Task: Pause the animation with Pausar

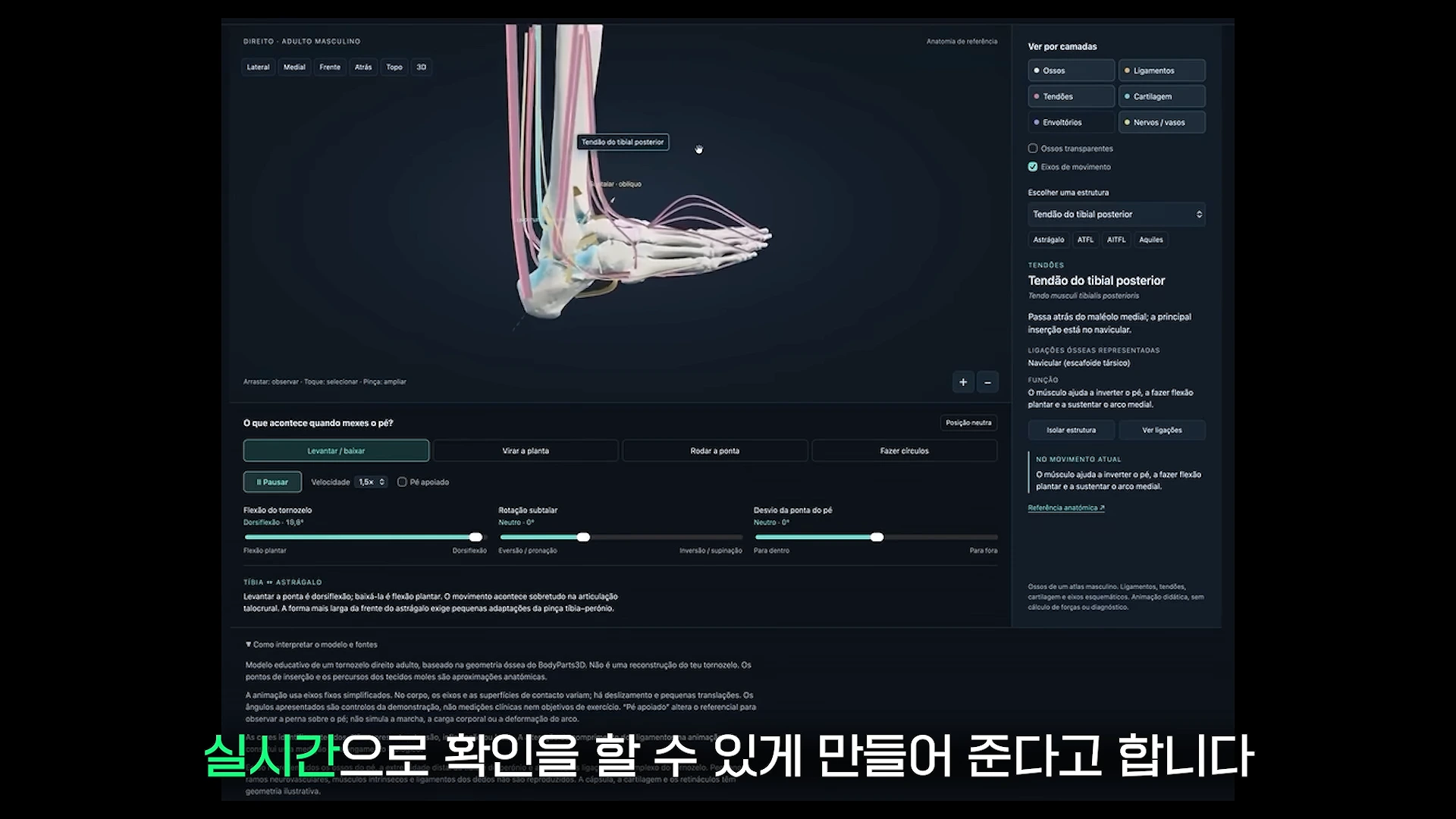Action: (272, 482)
